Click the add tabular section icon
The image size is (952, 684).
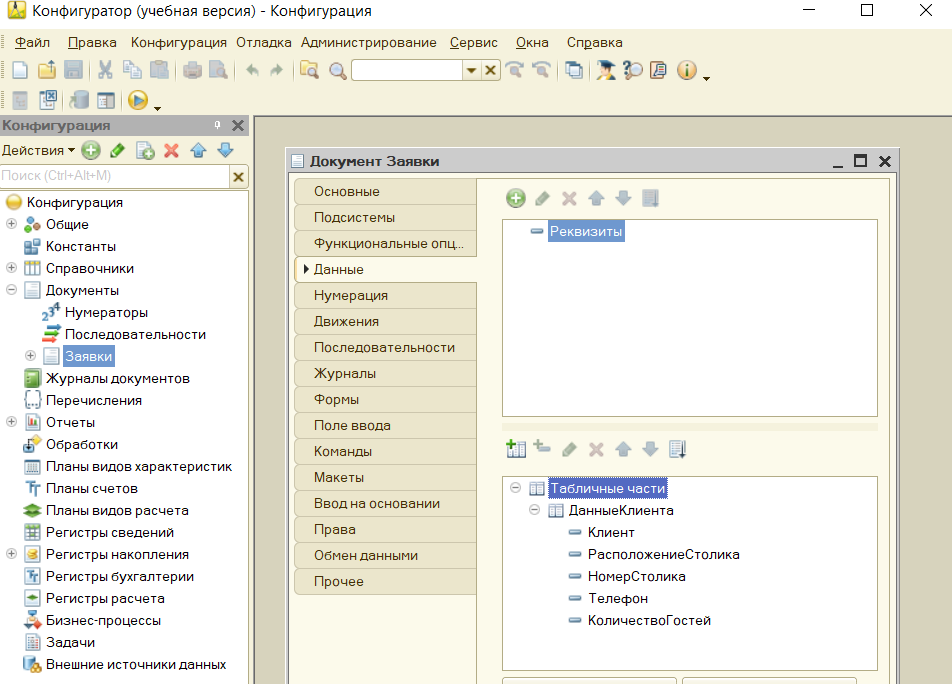pyautogui.click(x=516, y=449)
